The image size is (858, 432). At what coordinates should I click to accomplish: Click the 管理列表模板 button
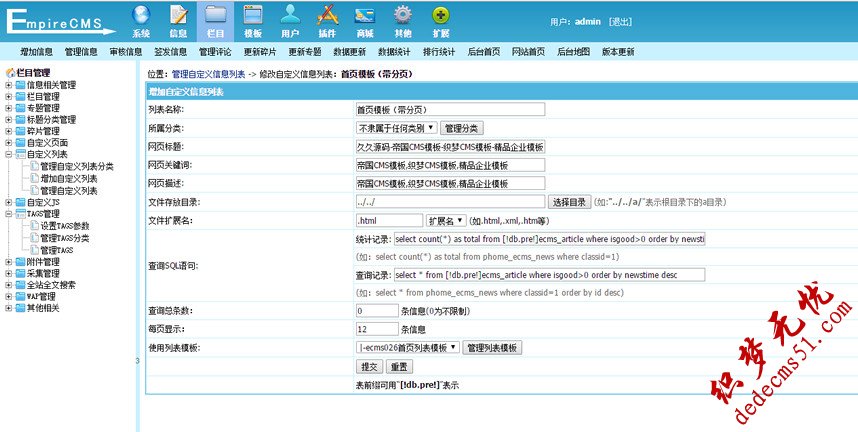492,348
